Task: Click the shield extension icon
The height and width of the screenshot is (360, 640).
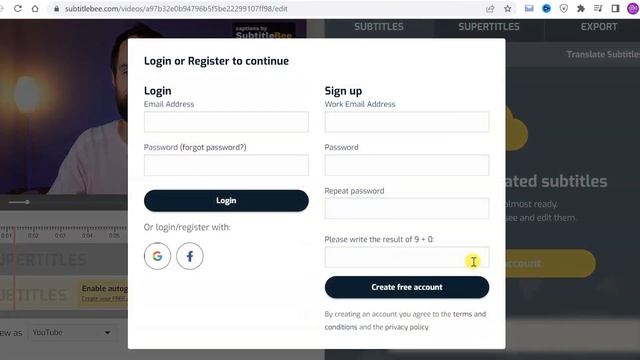Action: (563, 9)
